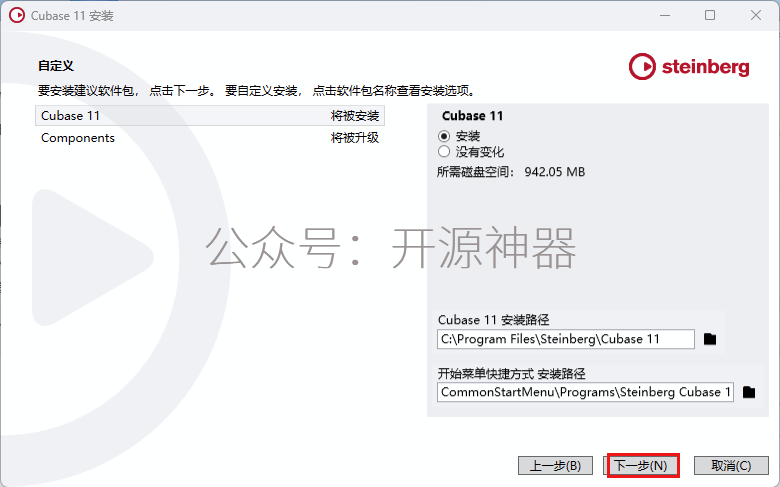Click the folder icon beside start menu shortcut path
Screen dimensions: 780x487
(x=749, y=392)
